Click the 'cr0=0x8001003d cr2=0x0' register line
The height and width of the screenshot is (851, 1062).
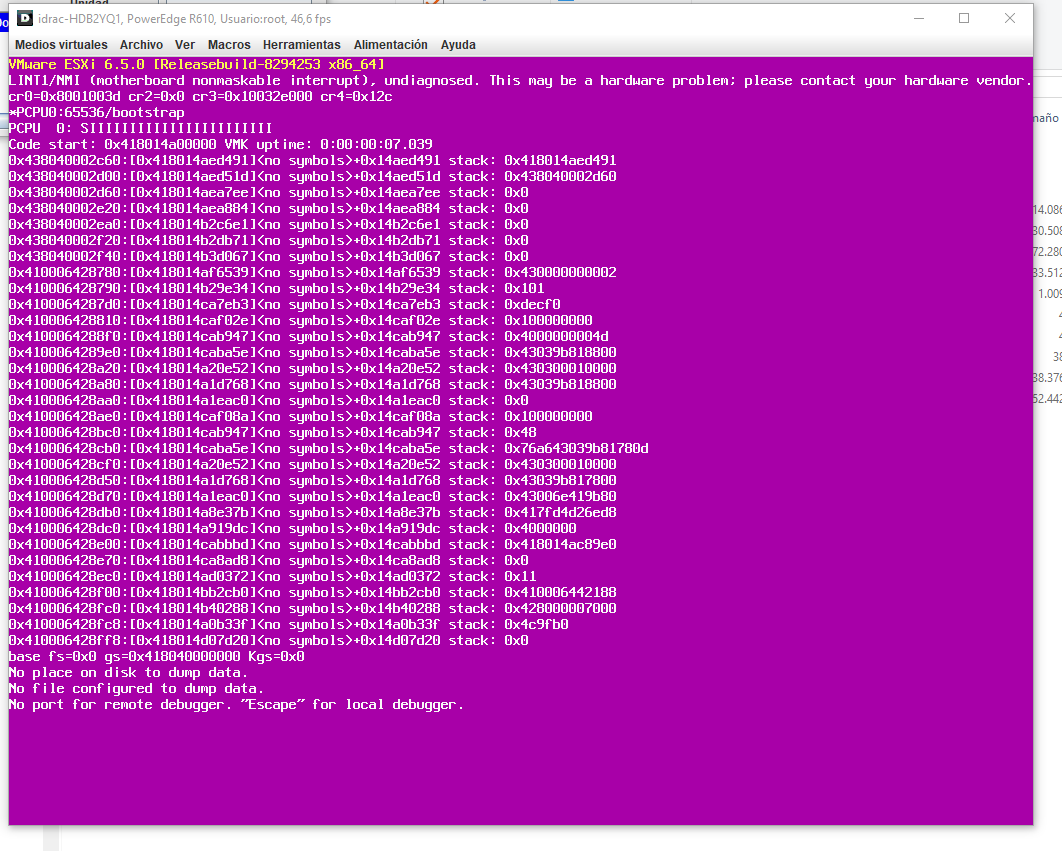tap(200, 96)
